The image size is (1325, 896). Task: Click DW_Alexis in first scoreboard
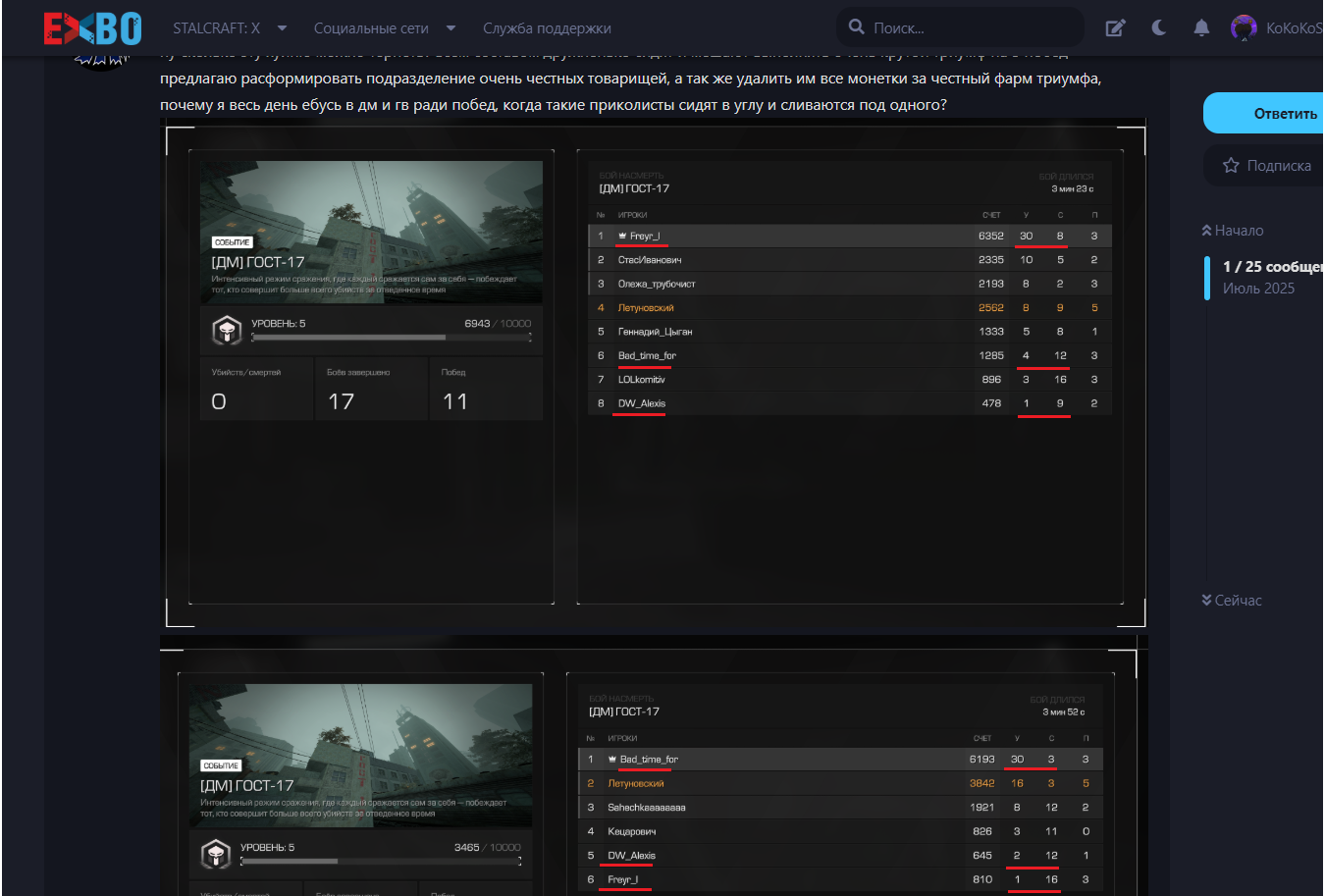pyautogui.click(x=641, y=403)
